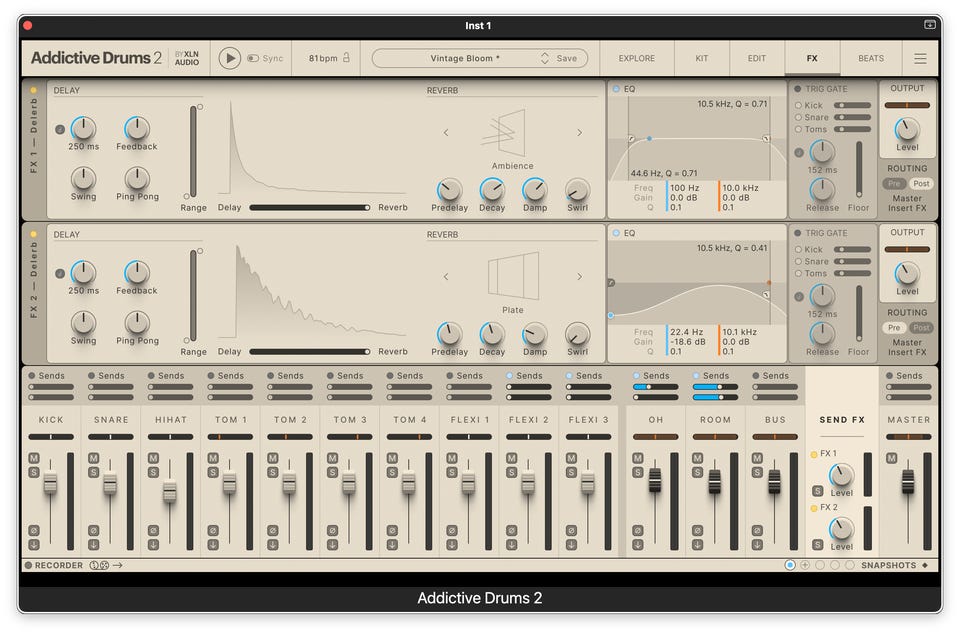This screenshot has width=960, height=634.
Task: Click the download arrow on TOM 1 channel
Action: pyautogui.click(x=213, y=544)
